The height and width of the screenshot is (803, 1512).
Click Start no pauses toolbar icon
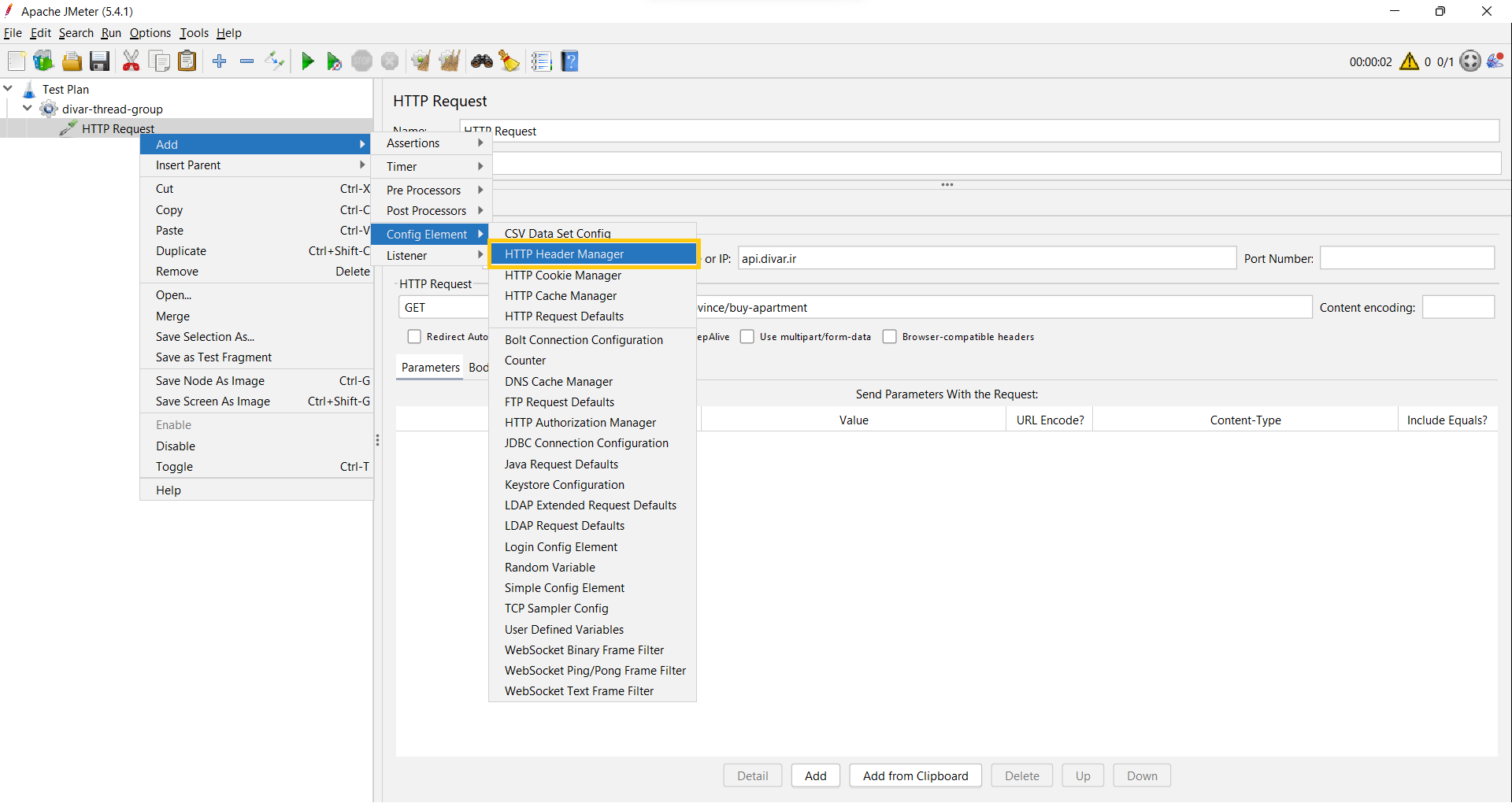click(x=334, y=61)
